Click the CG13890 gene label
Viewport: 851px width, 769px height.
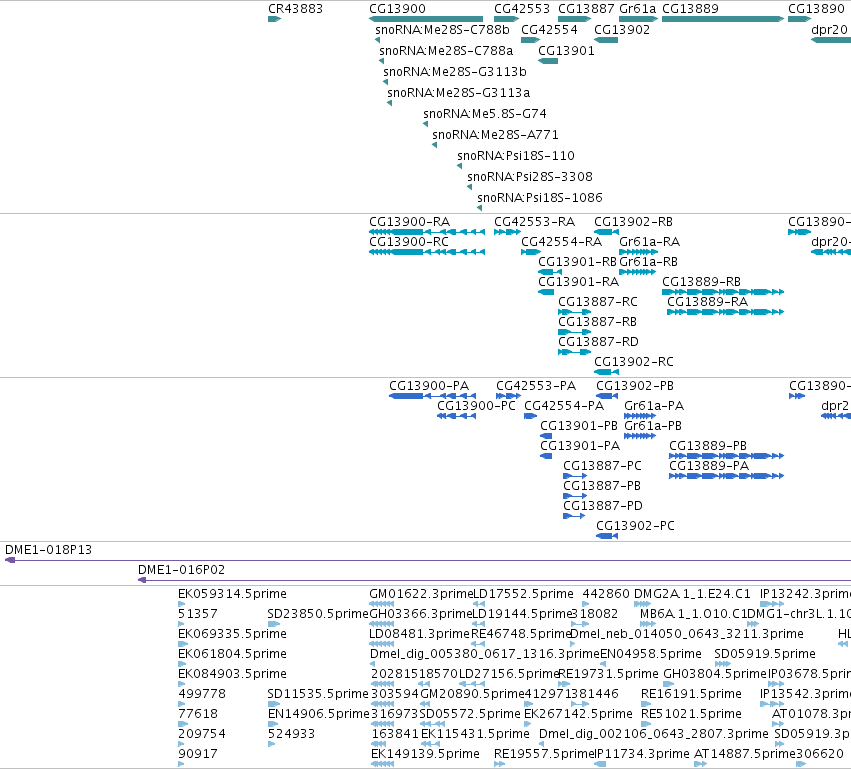pos(816,9)
